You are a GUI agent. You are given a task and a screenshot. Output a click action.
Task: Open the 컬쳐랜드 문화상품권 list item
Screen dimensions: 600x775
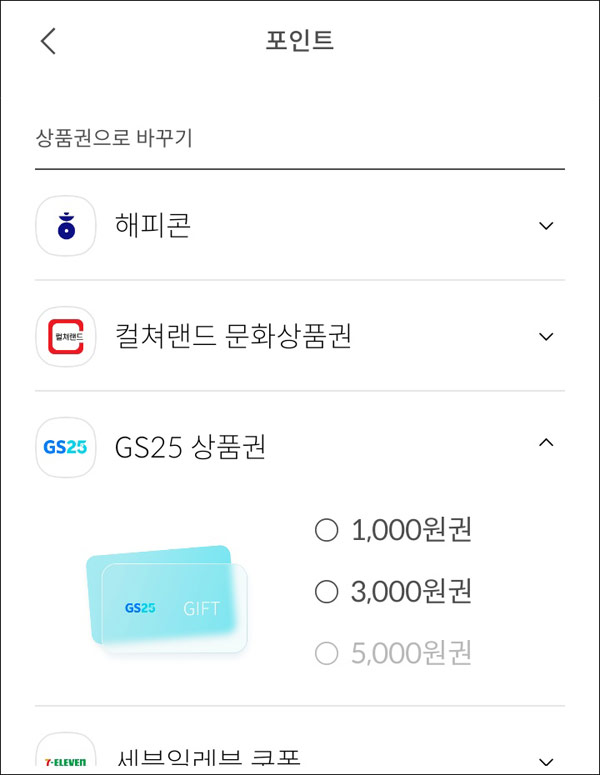[300, 337]
